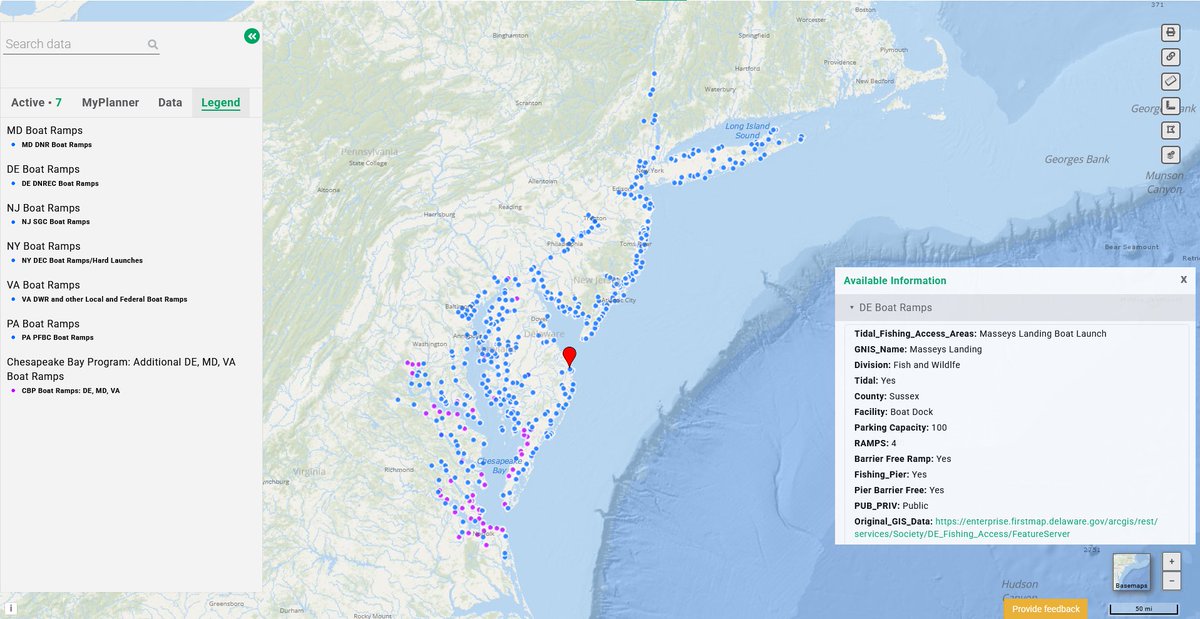Close the Available Information panel
Image resolution: width=1200 pixels, height=619 pixels.
click(x=1183, y=280)
